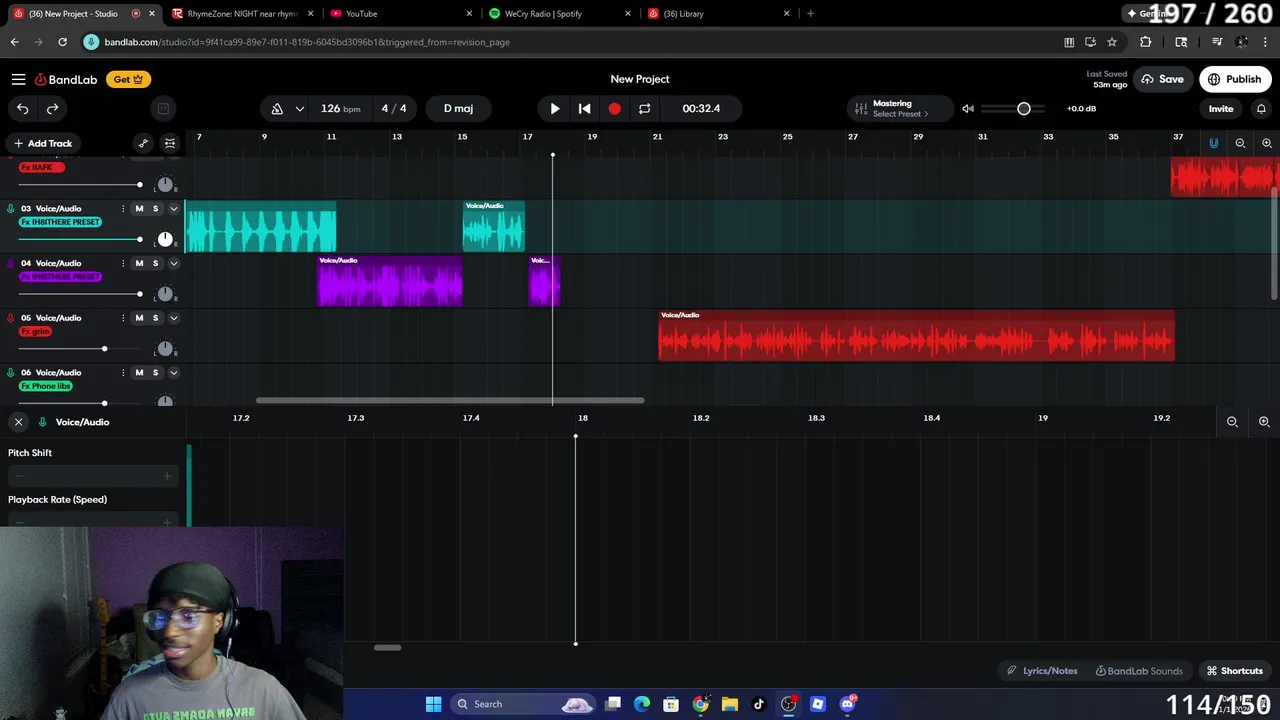Click track 03 pan knob

pyautogui.click(x=165, y=239)
